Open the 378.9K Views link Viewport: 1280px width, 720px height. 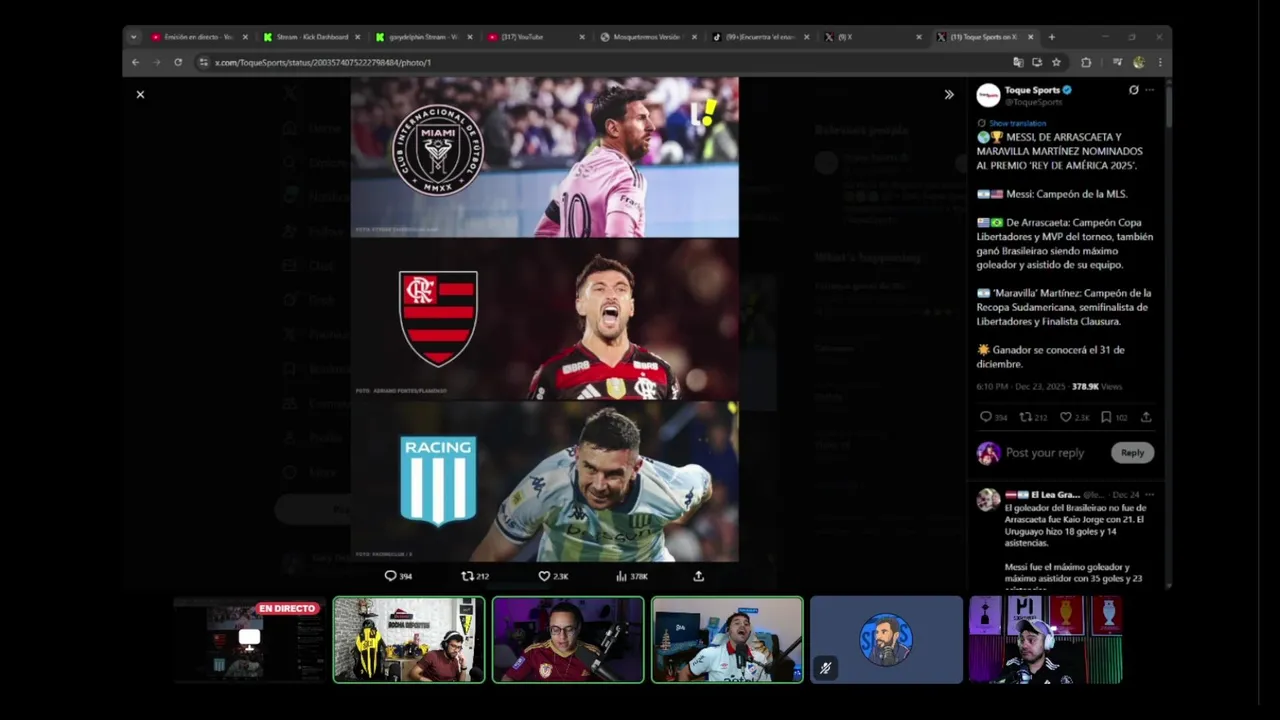[x=1097, y=386]
